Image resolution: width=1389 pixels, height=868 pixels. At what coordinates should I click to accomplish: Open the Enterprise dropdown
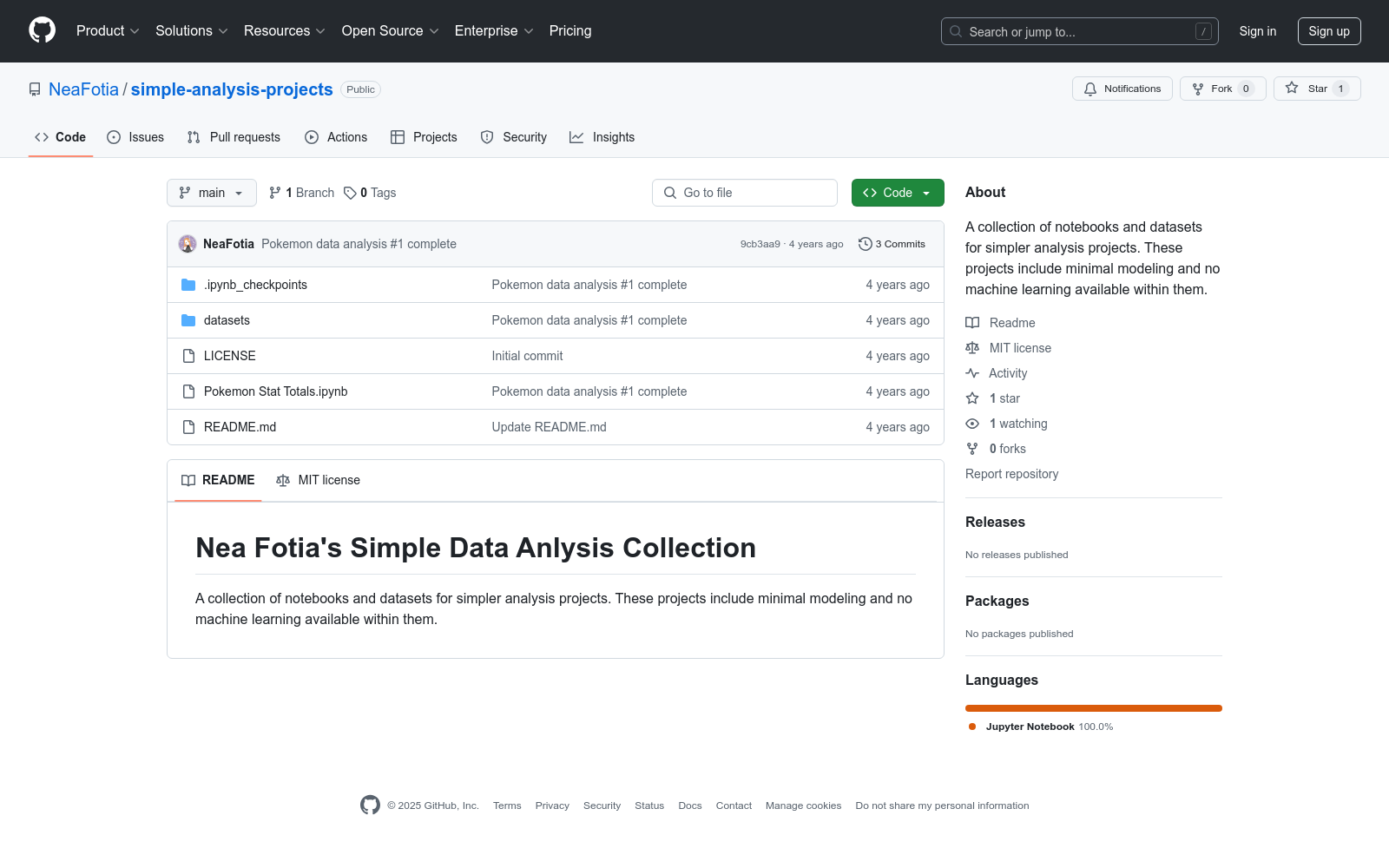click(494, 31)
